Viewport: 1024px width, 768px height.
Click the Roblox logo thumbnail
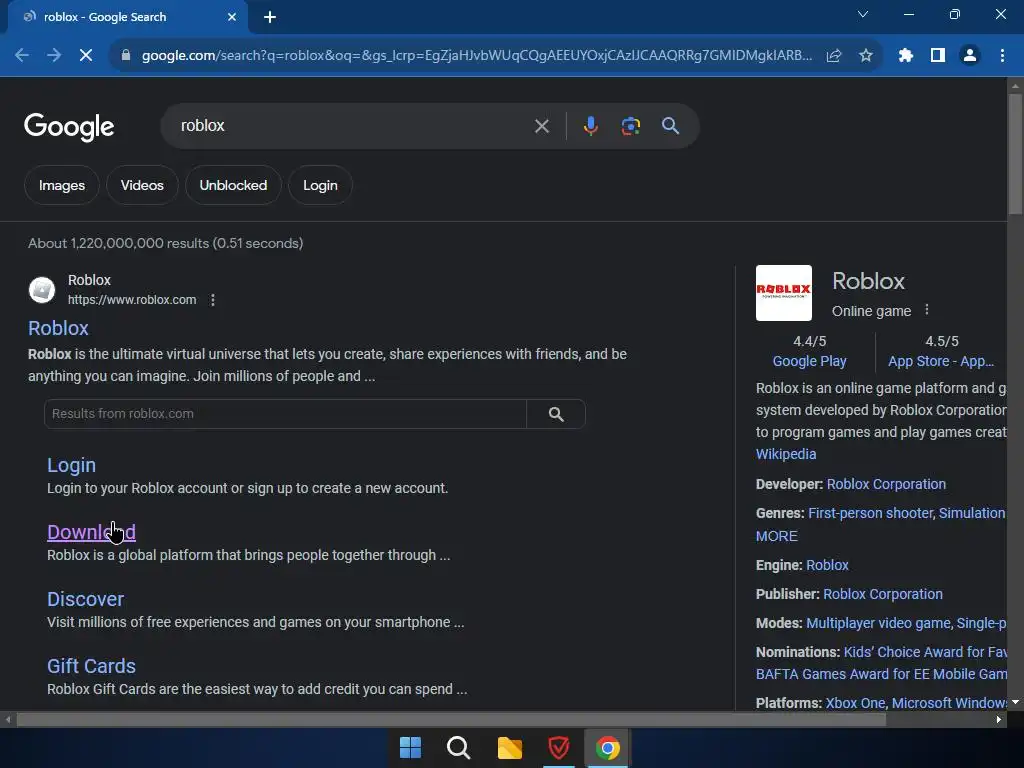click(784, 293)
